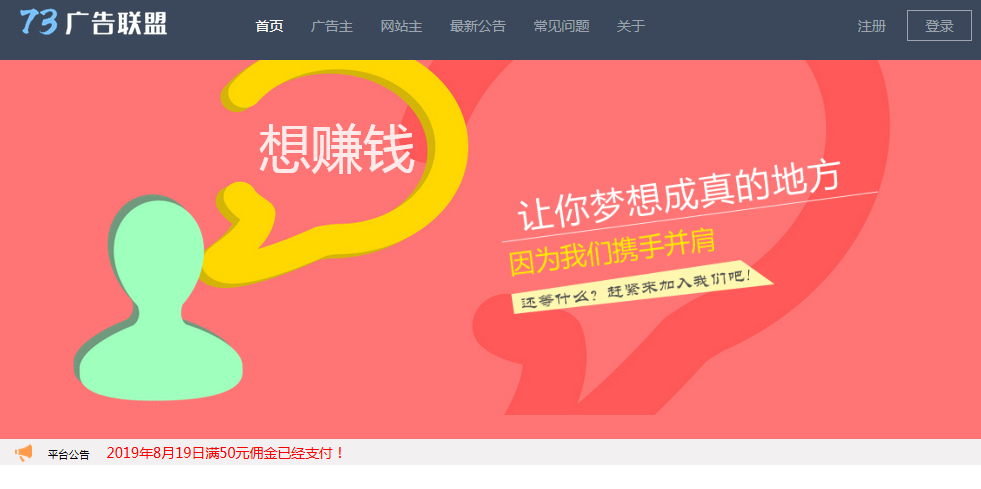The image size is (981, 489).
Task: Click the 想赚钱 text inside the bubble
Action: pyautogui.click(x=337, y=149)
